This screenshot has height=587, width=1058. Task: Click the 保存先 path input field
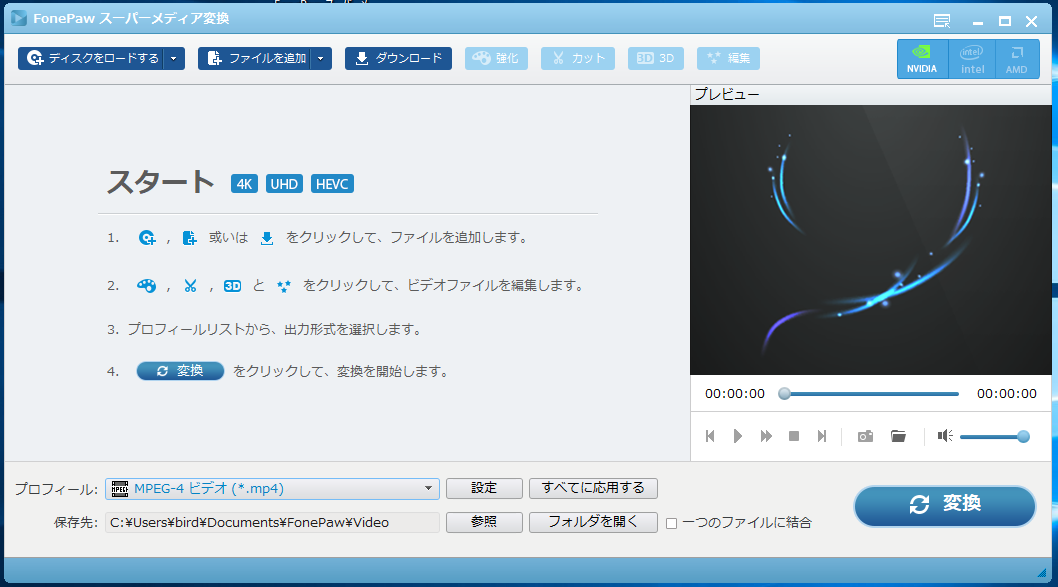pyautogui.click(x=273, y=523)
